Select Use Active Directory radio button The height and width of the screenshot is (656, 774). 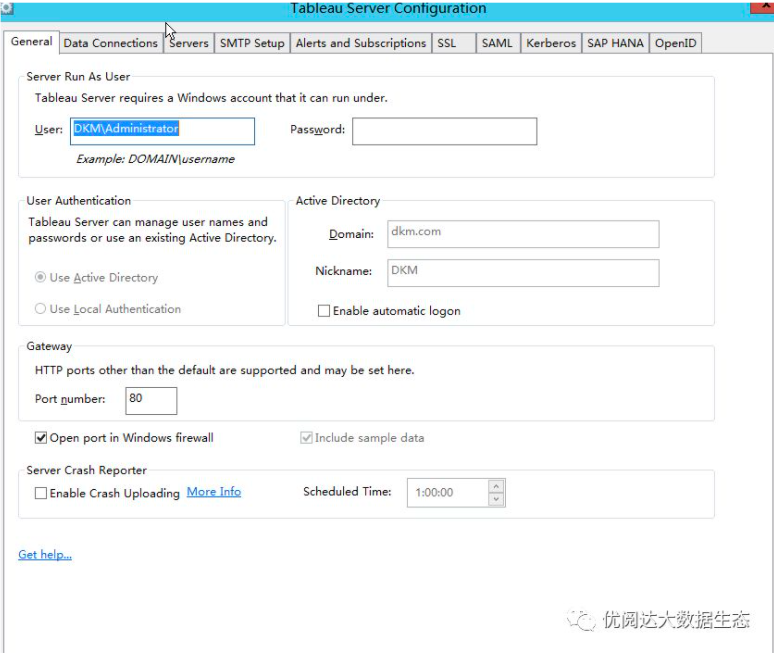pos(40,277)
